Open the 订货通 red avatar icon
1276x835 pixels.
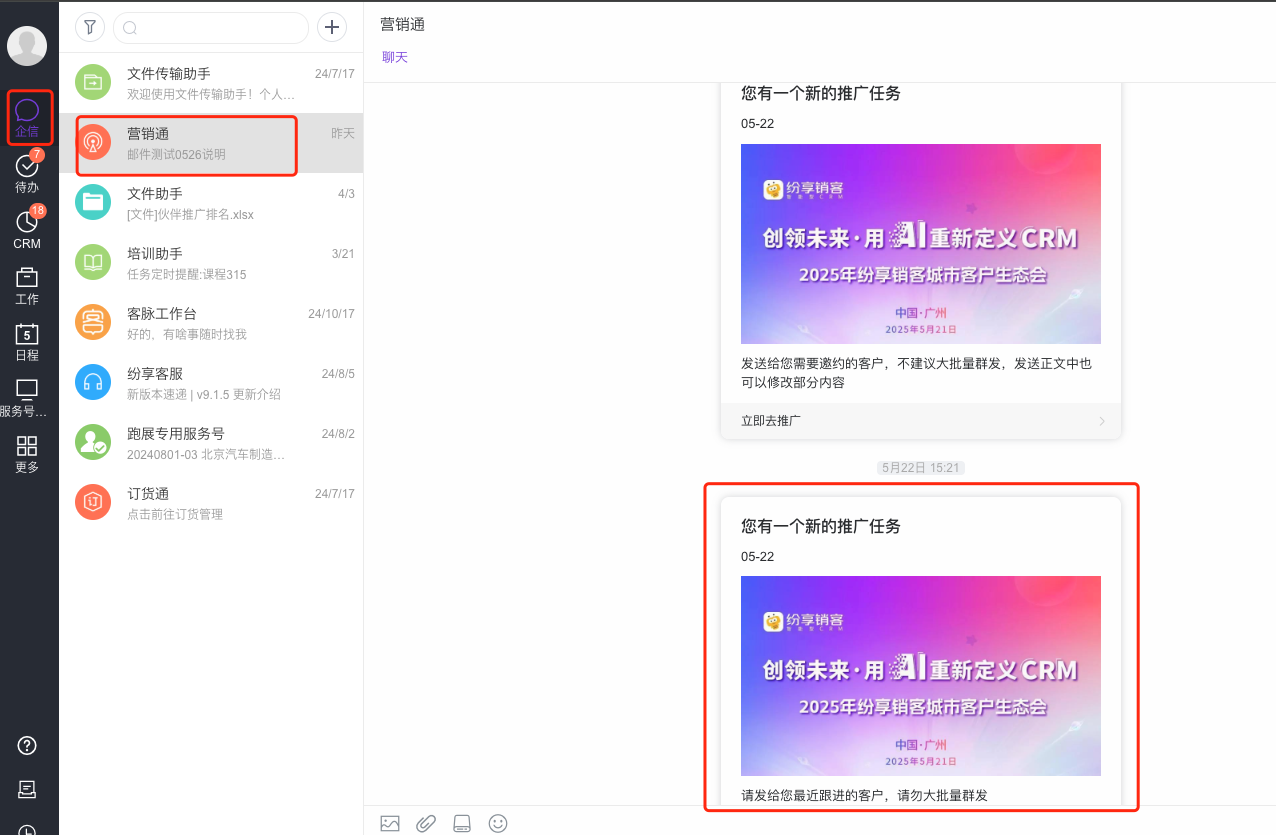click(x=93, y=502)
